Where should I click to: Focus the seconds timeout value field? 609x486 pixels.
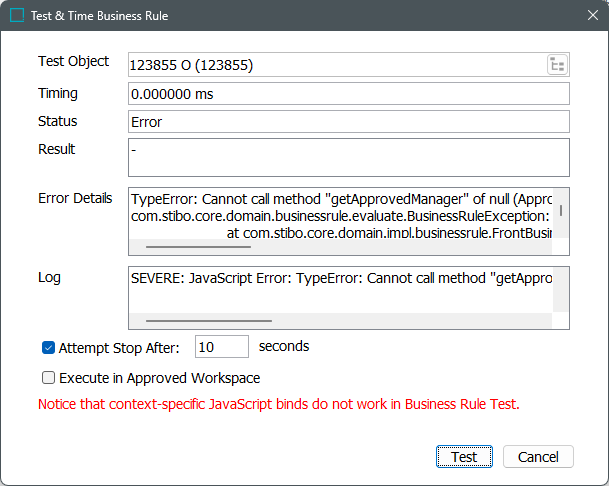click(221, 347)
